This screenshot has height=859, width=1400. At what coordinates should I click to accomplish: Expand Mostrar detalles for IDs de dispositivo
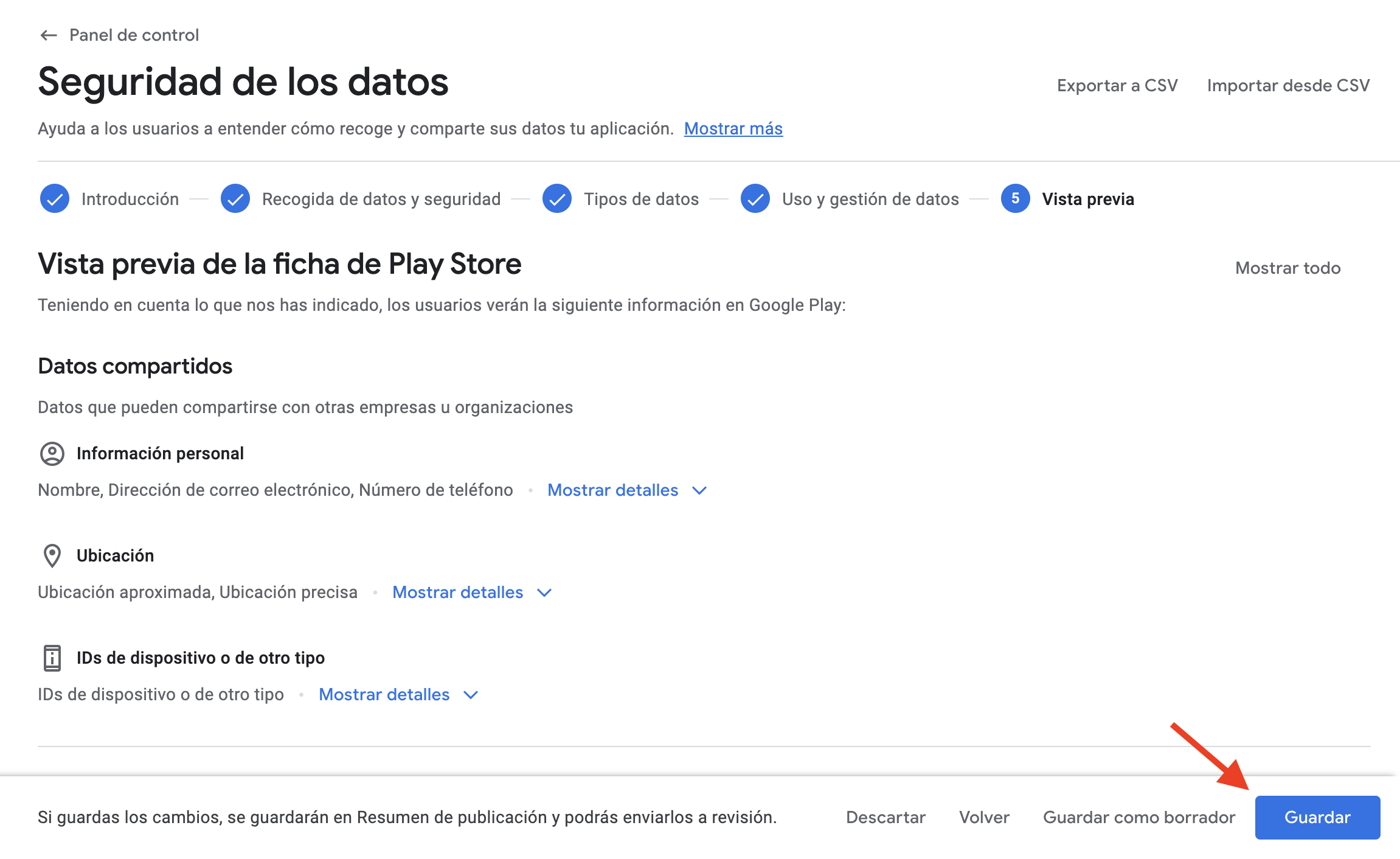tap(384, 694)
